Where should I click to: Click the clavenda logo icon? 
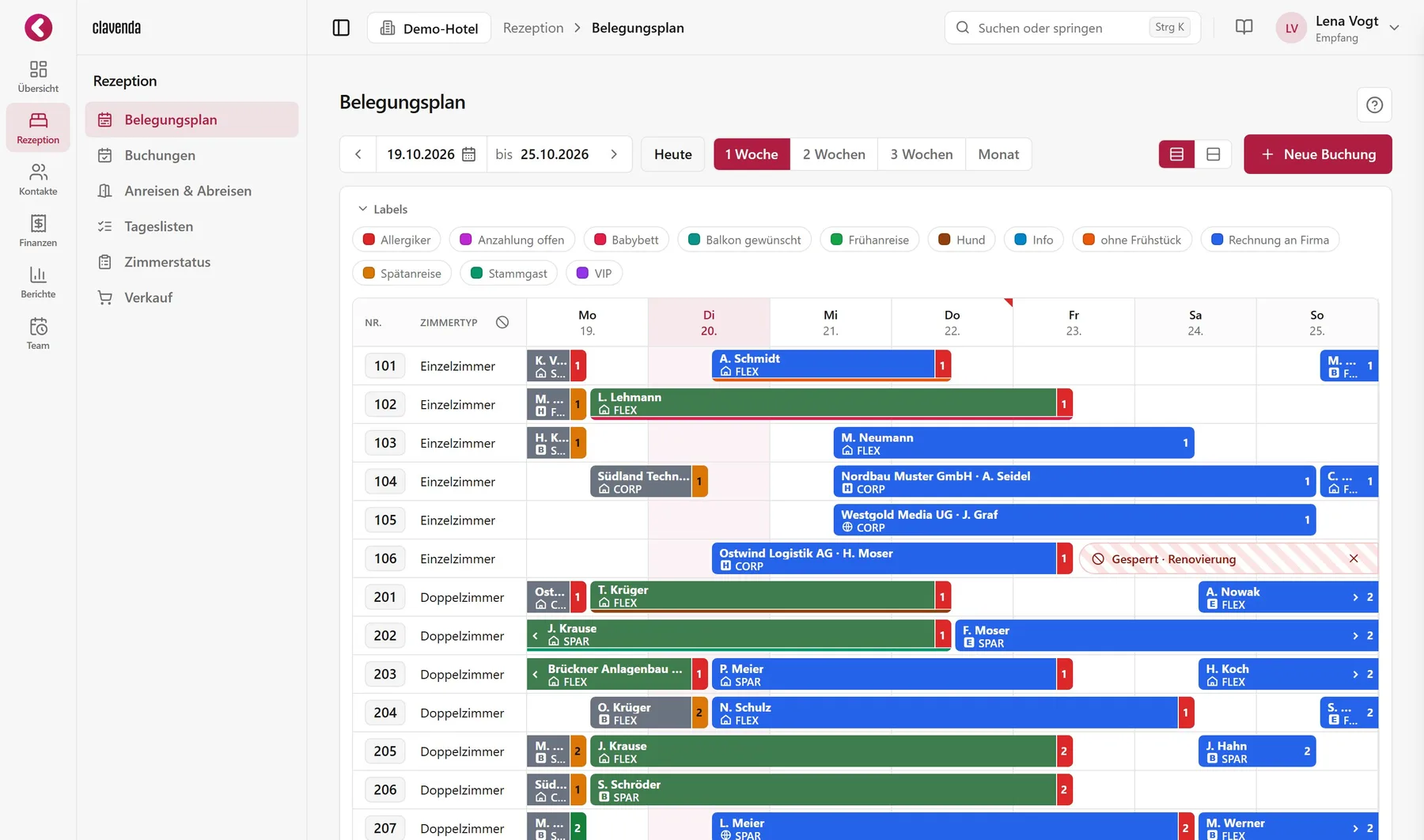[x=38, y=28]
